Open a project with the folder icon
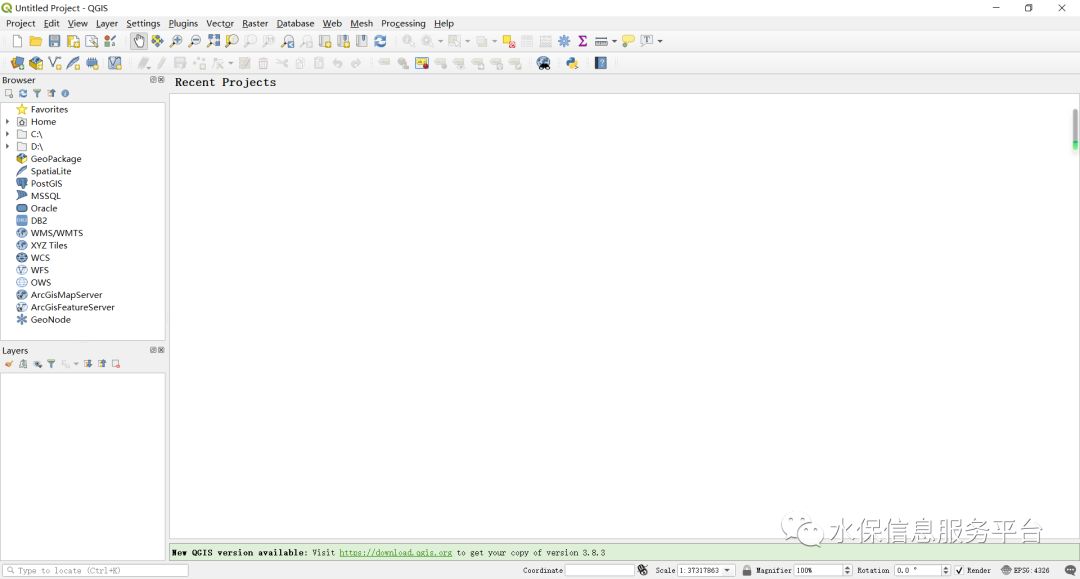This screenshot has height=579, width=1080. pyautogui.click(x=36, y=41)
